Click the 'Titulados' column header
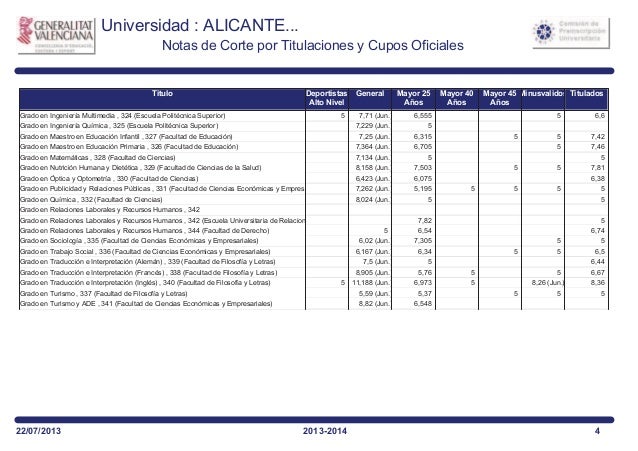Screen dimensions: 638x451 tap(586, 94)
